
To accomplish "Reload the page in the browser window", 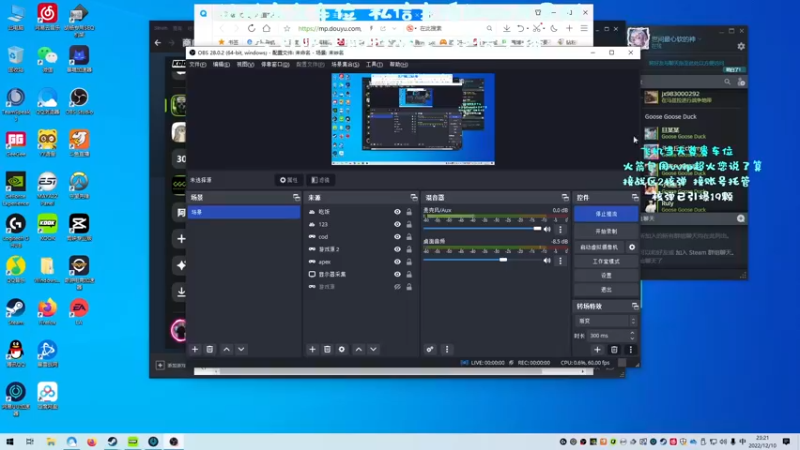I will (251, 29).
